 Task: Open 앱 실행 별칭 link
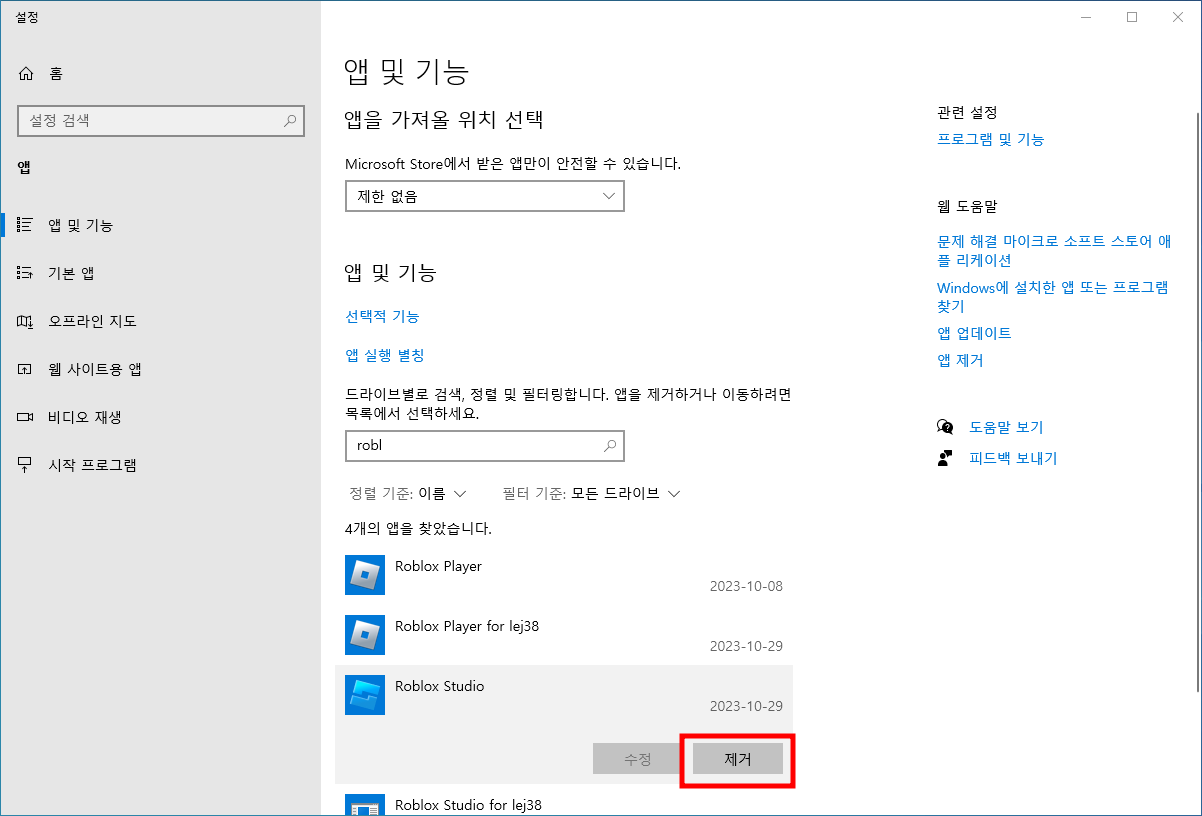[385, 355]
